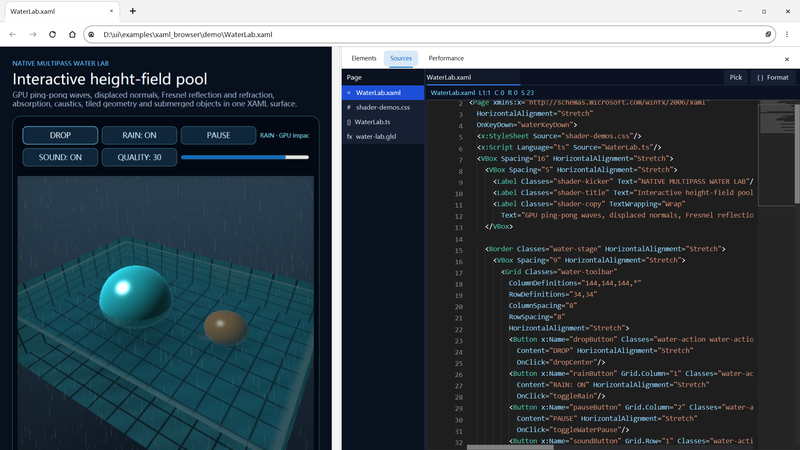Click the 'WaterLab.xaml L1:1 C 0 R 0 S 23' status line
Viewport: 800px width, 450px height.
pyautogui.click(x=482, y=92)
